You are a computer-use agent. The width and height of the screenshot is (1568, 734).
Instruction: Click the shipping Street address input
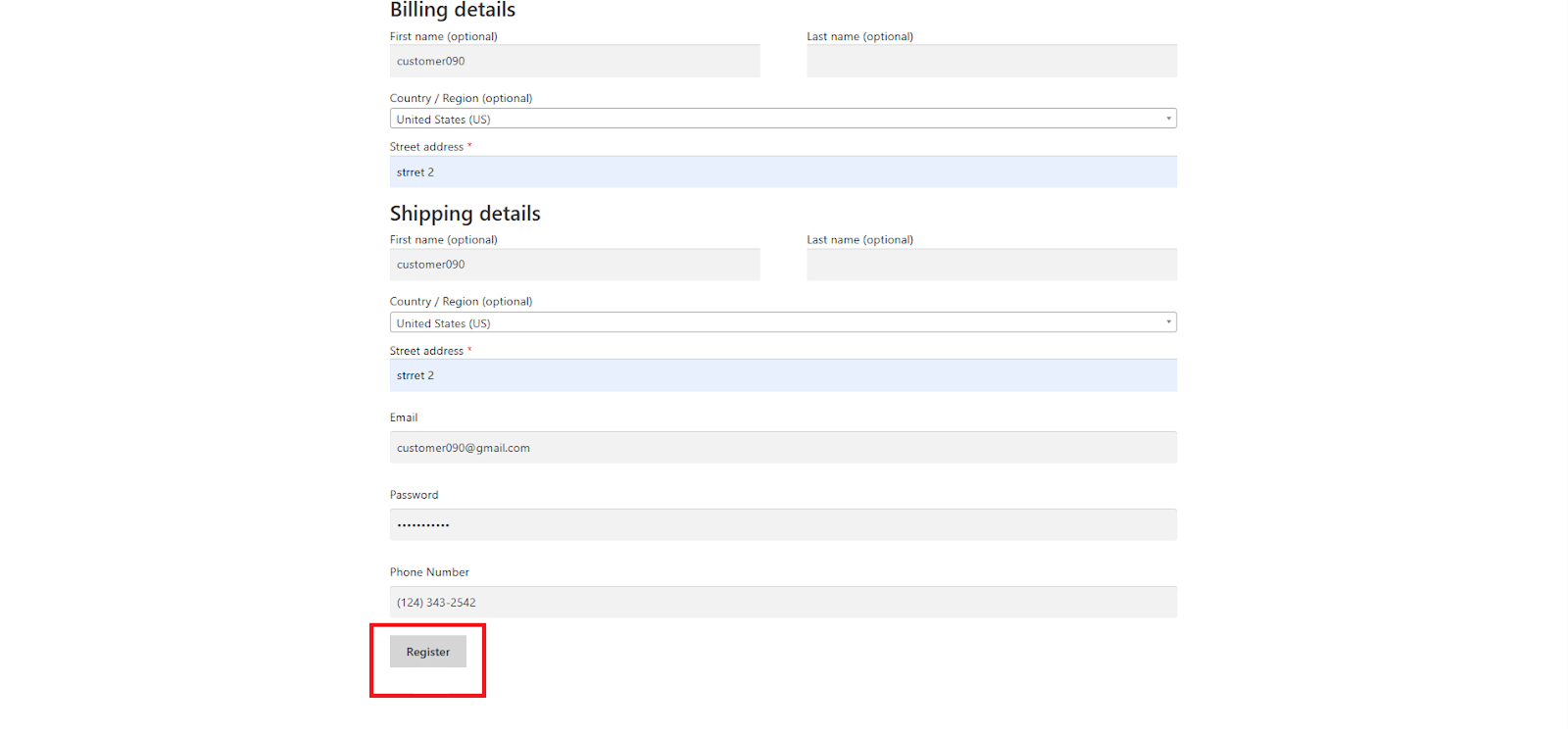tap(782, 375)
